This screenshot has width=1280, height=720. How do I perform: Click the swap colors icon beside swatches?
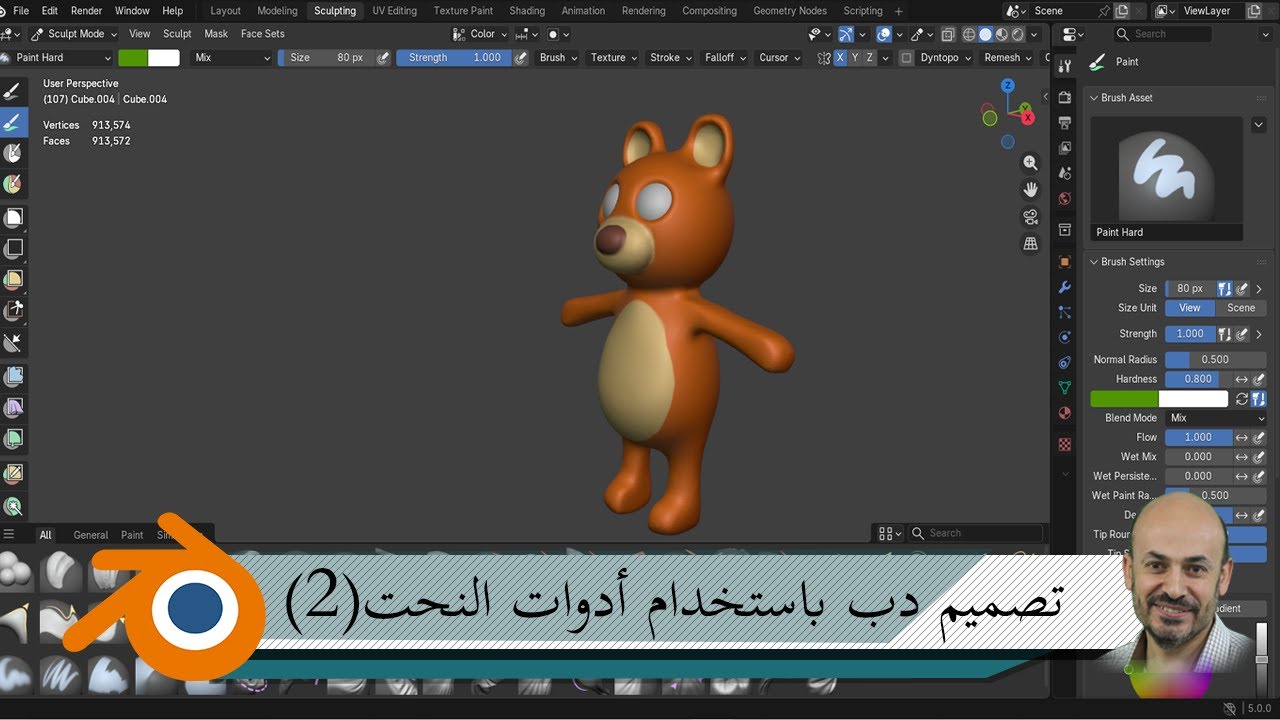tap(1241, 399)
